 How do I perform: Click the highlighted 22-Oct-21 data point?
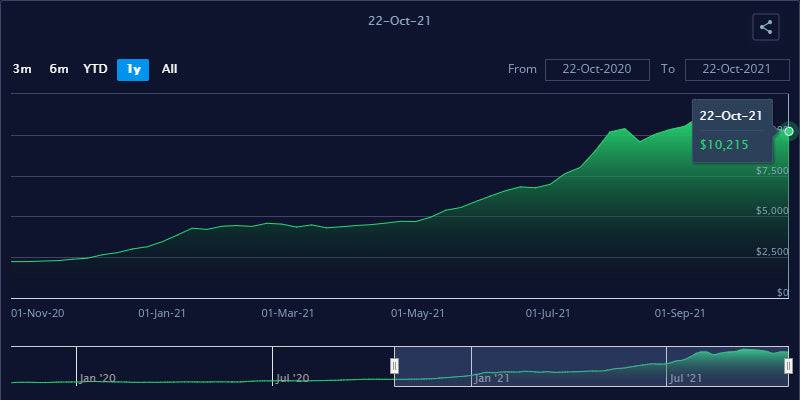(x=789, y=131)
